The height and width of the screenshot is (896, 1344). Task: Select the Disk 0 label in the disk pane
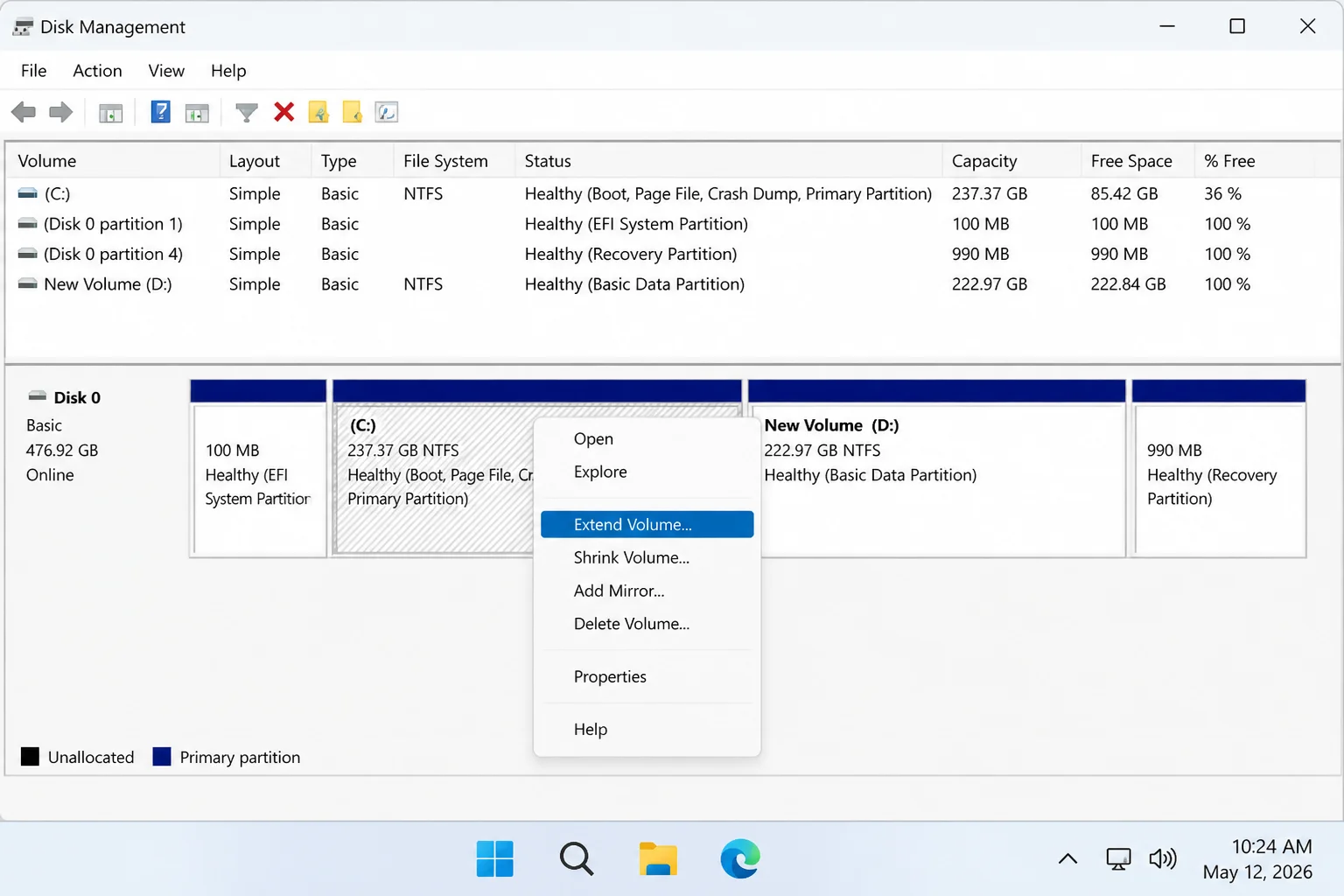point(77,398)
